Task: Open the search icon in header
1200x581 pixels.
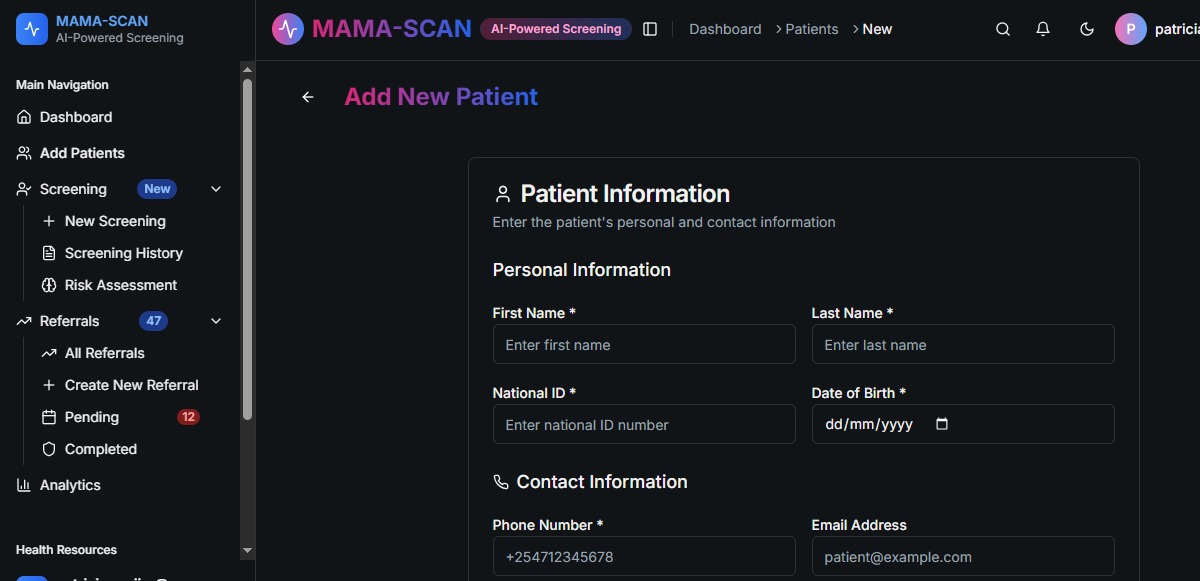Action: [1003, 30]
